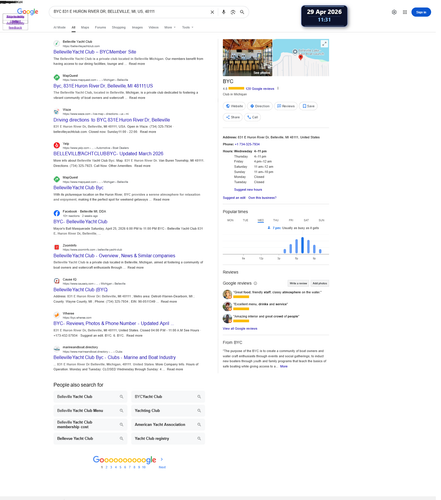Open Driving directions to BYC Waze result

112,120
